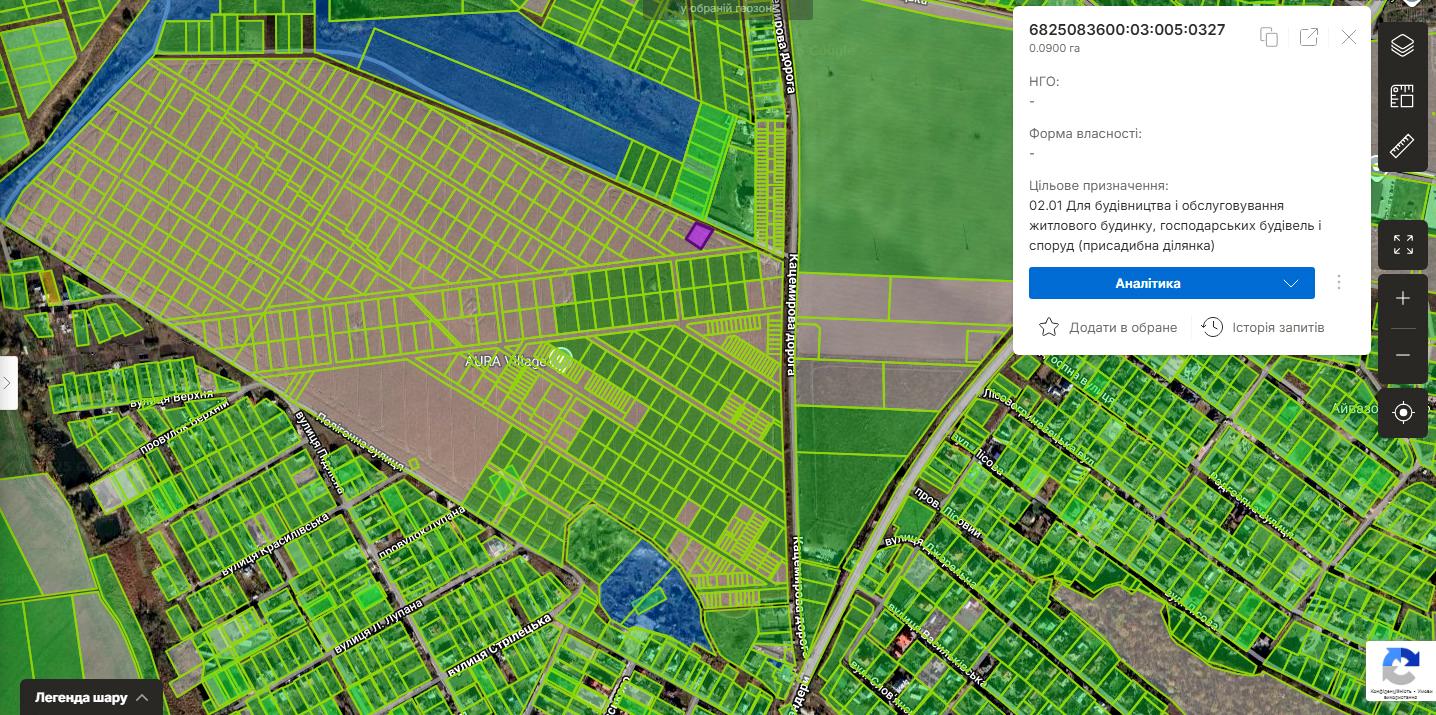Open the three-dot more options menu
1436x715 pixels.
(1339, 283)
